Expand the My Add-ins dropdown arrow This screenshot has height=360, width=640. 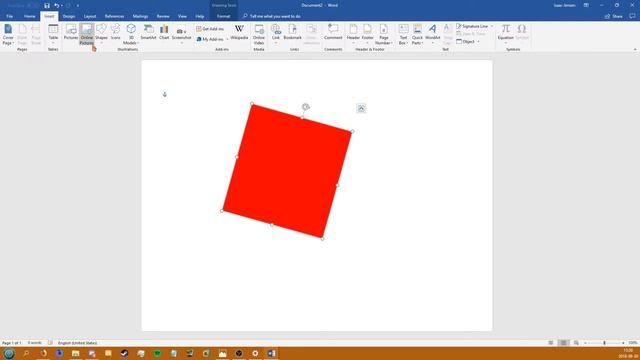point(227,39)
